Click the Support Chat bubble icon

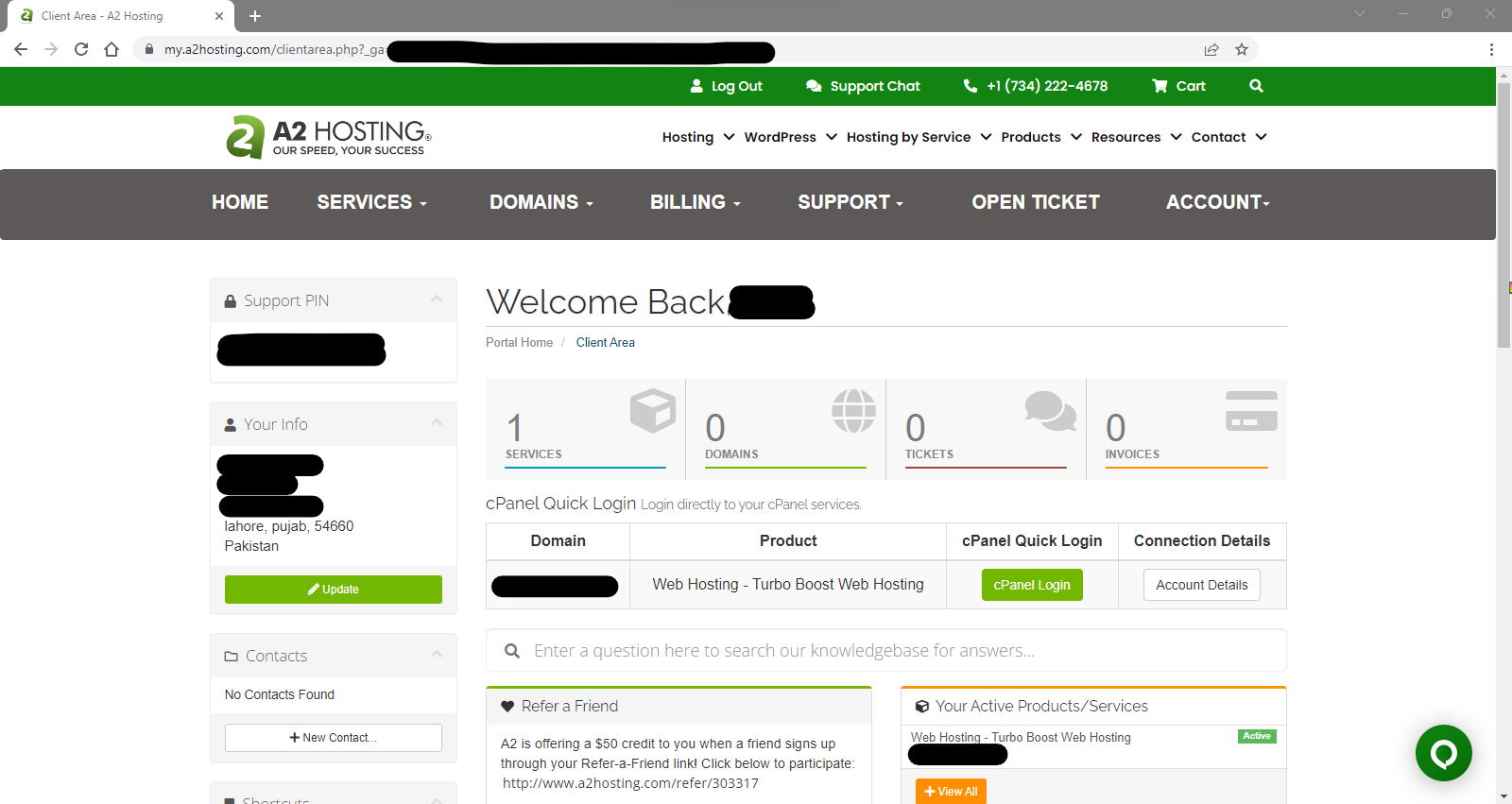pos(814,86)
